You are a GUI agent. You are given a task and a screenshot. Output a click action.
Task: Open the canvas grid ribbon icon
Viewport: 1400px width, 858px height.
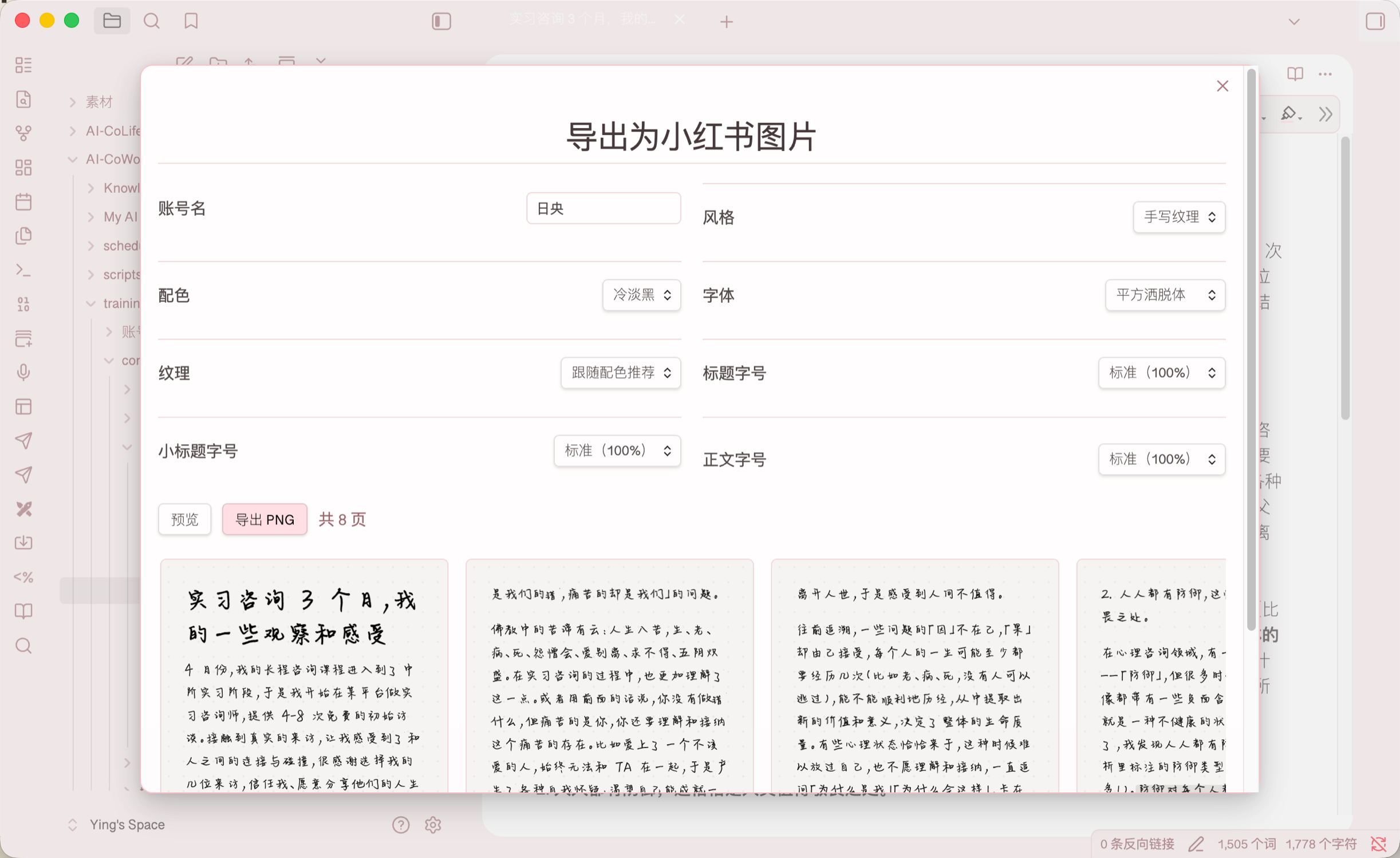[23, 167]
